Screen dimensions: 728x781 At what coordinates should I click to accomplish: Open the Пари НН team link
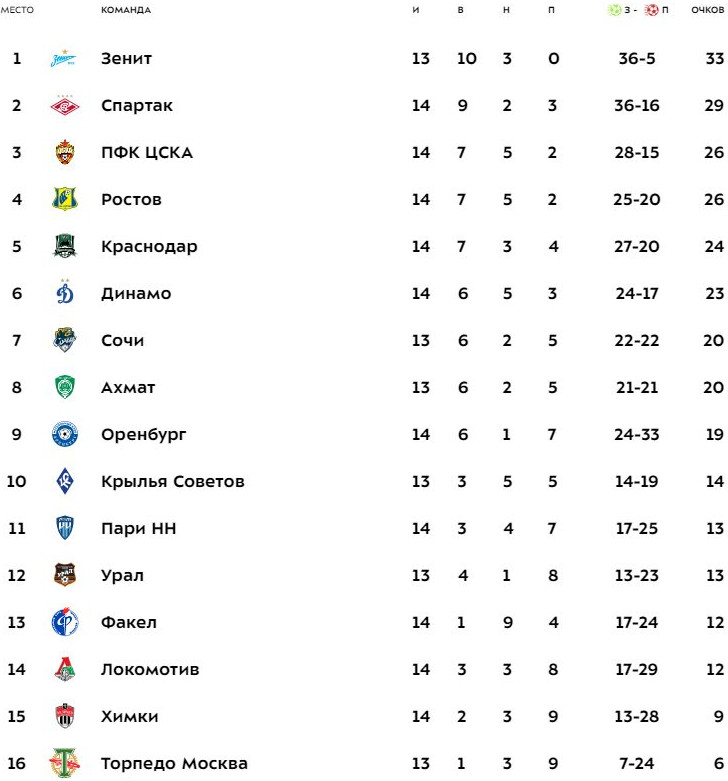click(x=138, y=529)
